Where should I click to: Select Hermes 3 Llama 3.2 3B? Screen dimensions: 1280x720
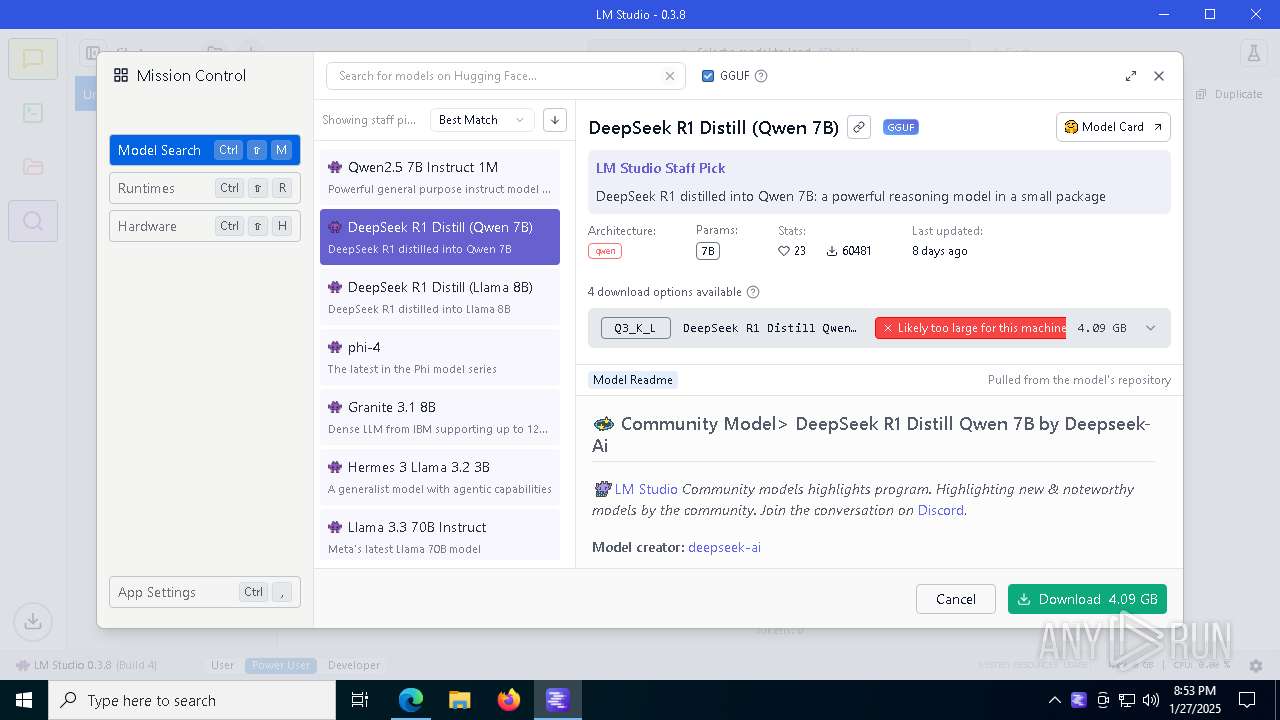pyautogui.click(x=440, y=477)
